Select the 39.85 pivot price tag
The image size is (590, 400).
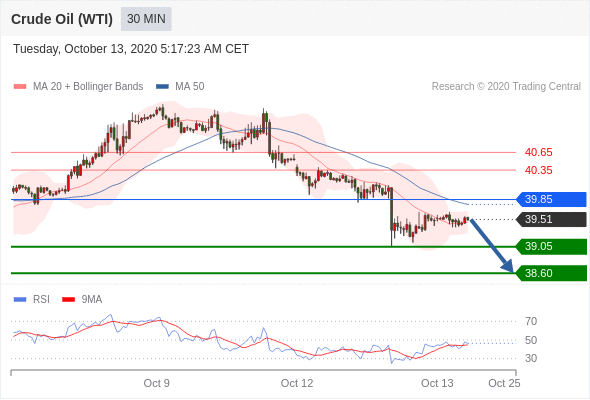pyautogui.click(x=551, y=199)
